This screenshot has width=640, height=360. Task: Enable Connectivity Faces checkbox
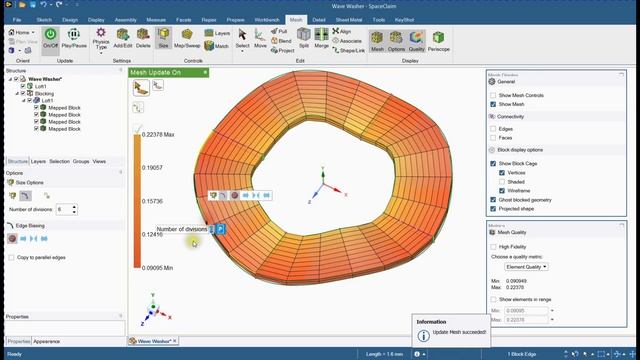493,138
